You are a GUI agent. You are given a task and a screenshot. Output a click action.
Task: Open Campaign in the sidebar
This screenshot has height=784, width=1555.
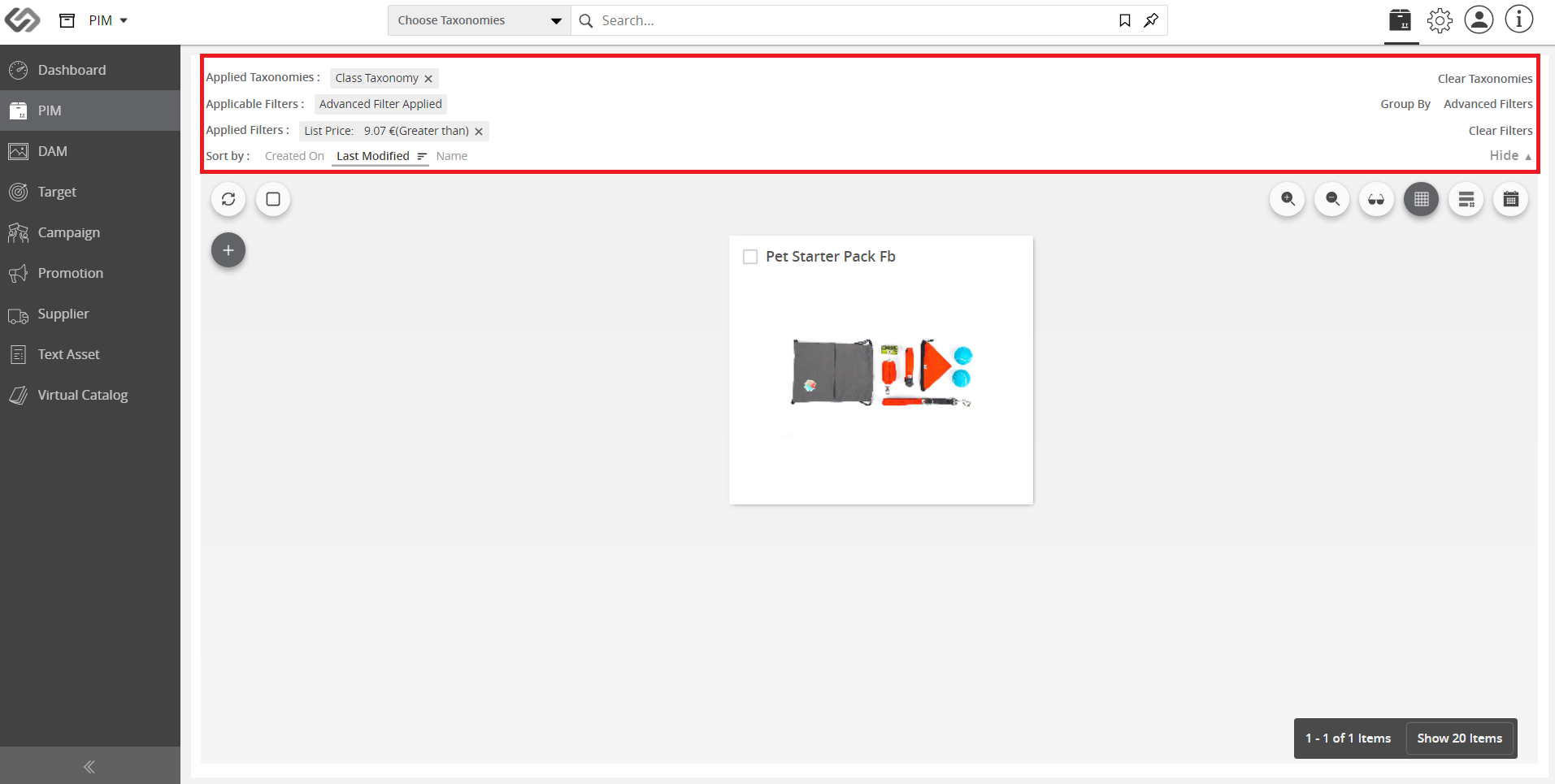[x=90, y=232]
